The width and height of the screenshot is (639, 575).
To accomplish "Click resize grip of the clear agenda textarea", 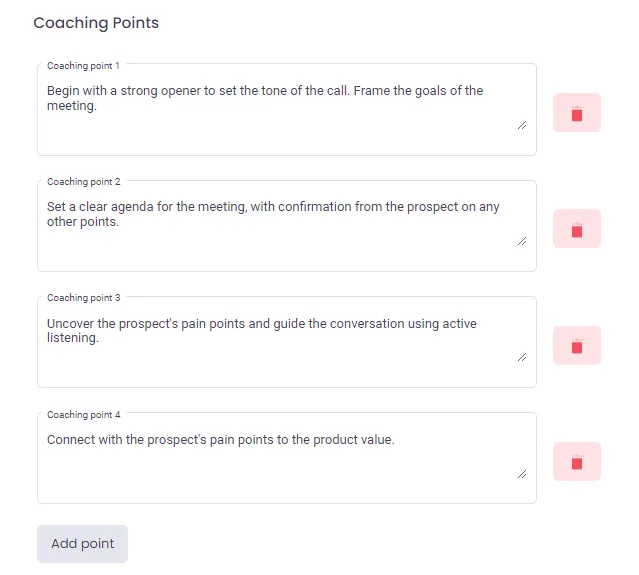I will tap(522, 241).
